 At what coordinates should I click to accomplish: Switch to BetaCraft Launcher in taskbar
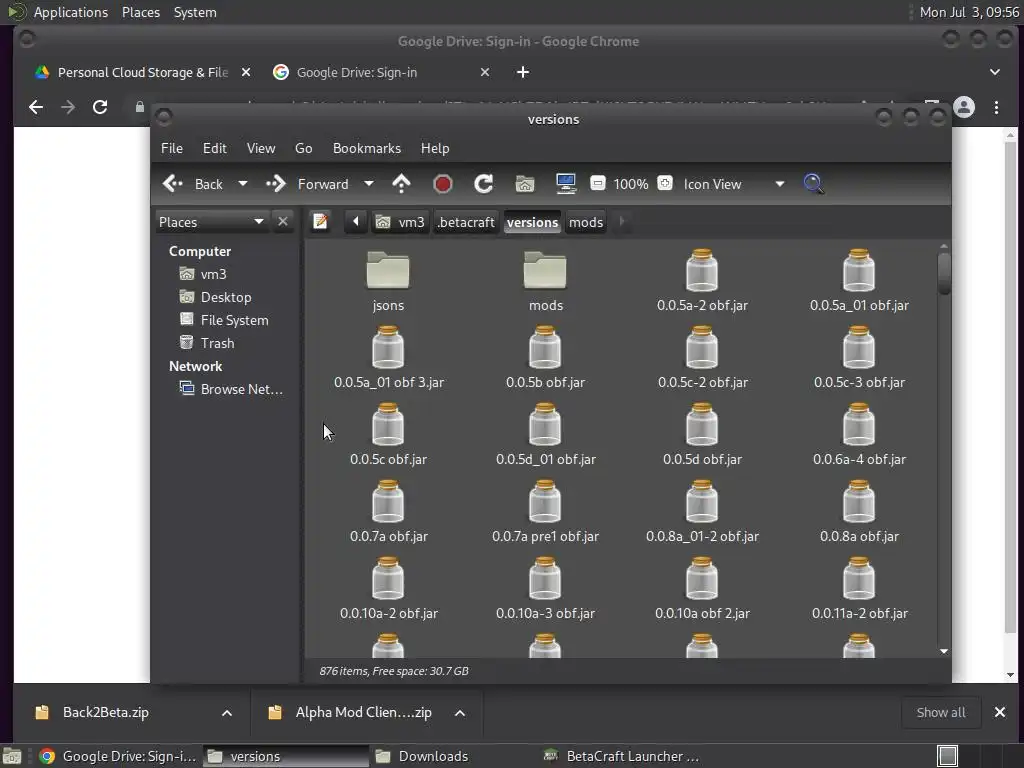[620, 756]
